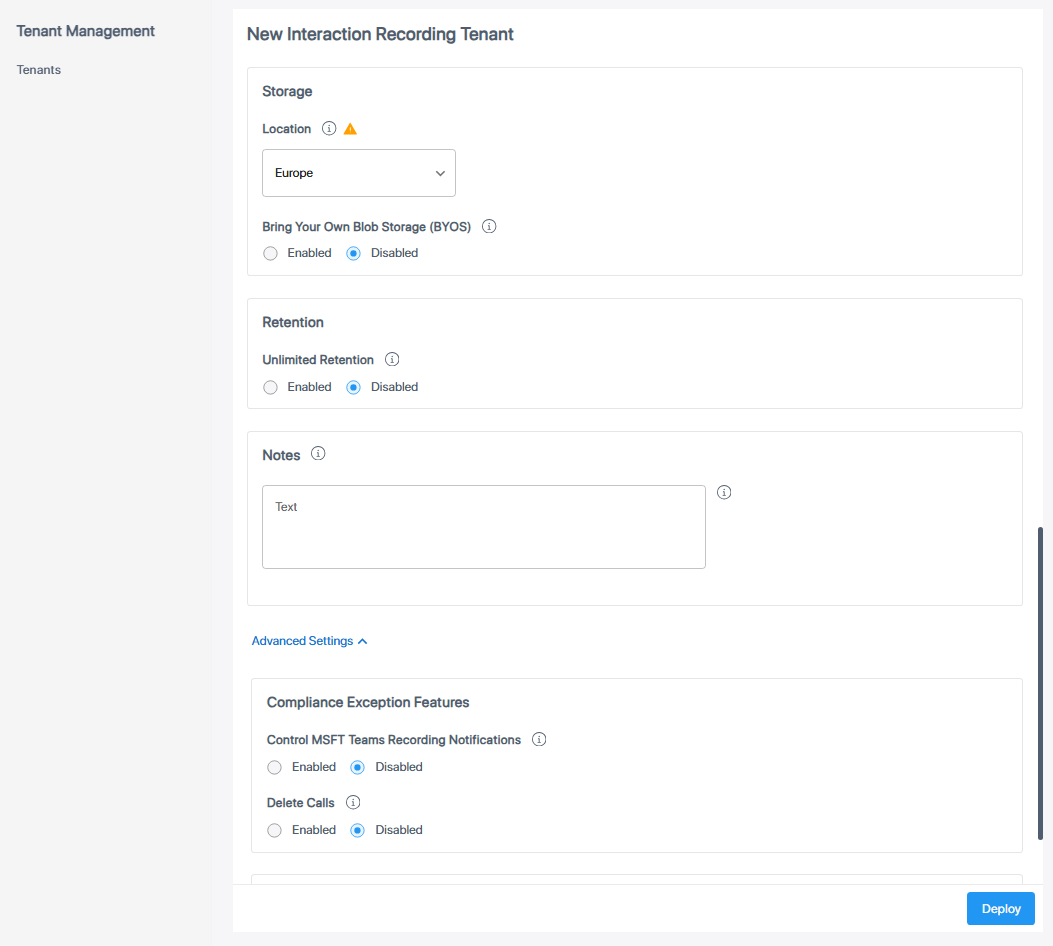Collapse the Advanced Settings section

309,641
